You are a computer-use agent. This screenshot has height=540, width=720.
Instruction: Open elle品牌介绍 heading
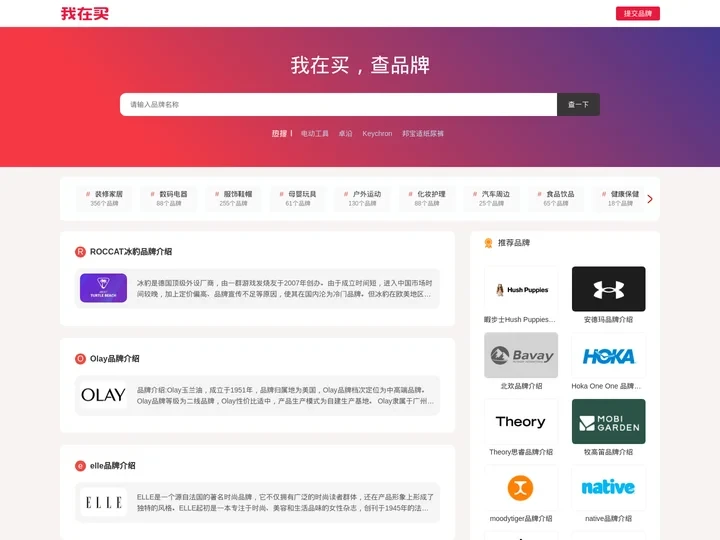[x=112, y=466]
